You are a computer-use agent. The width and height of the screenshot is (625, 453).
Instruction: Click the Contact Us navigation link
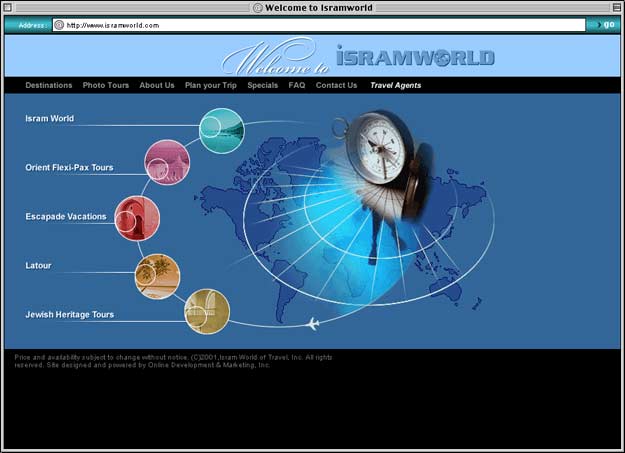[336, 86]
